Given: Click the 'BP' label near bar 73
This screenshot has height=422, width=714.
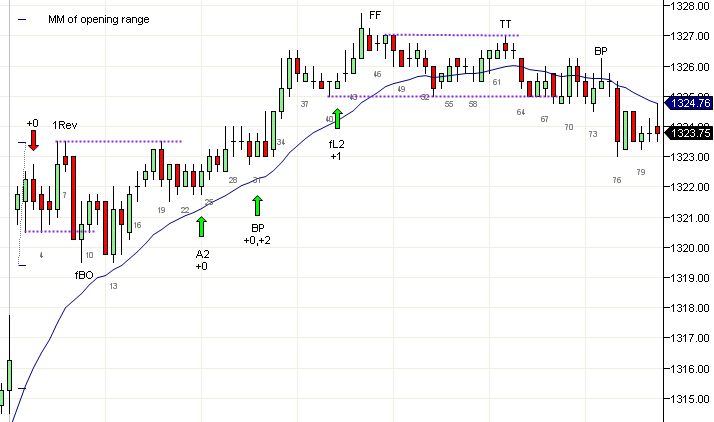Looking at the screenshot, I should point(601,51).
